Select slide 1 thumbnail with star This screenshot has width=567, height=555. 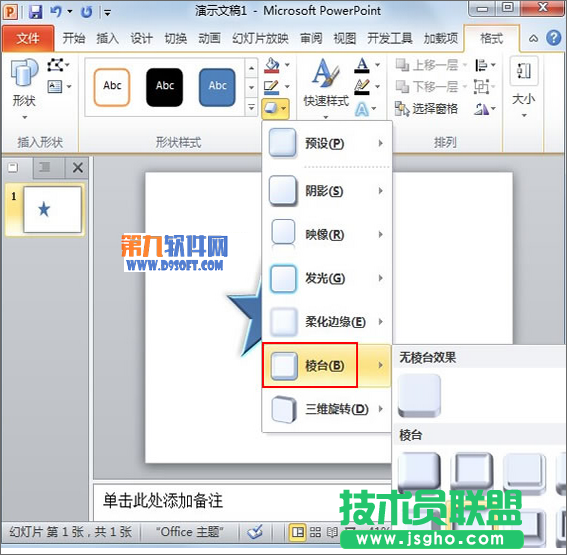click(52, 209)
